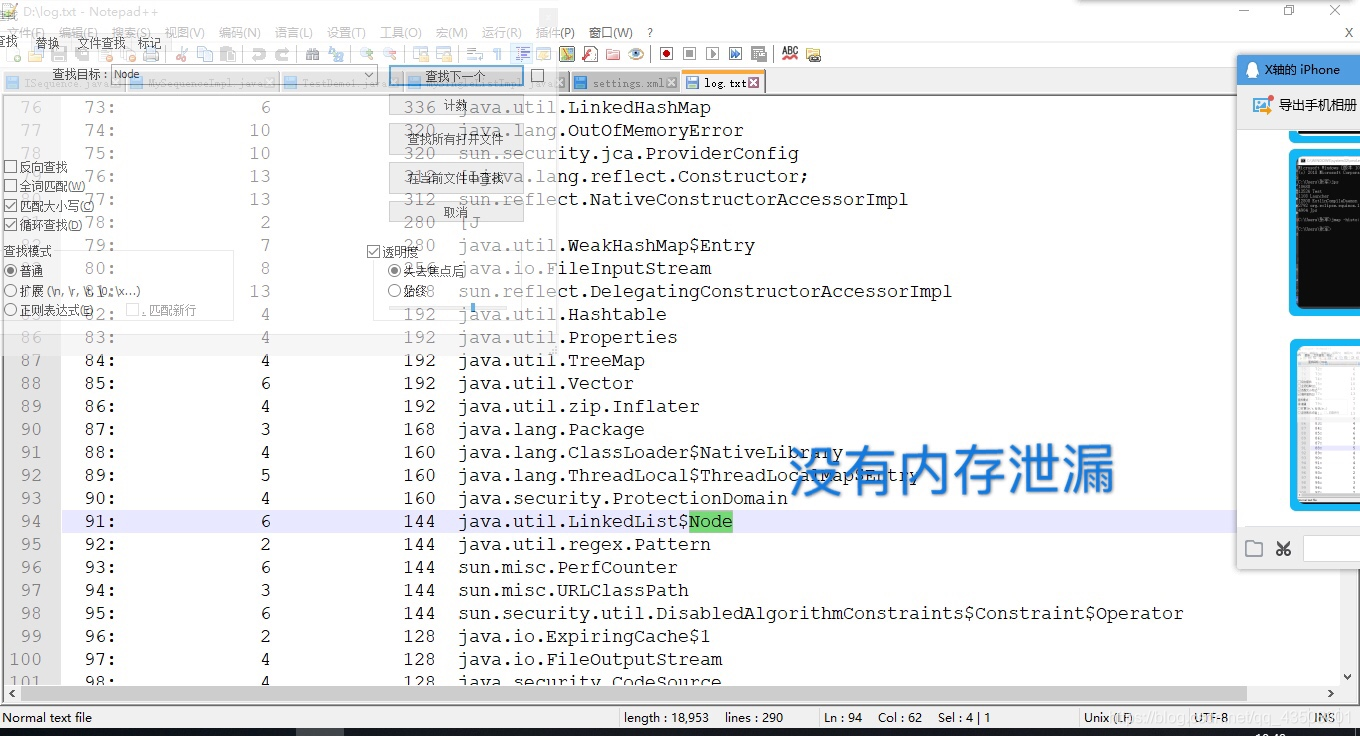Run macro multiple times icon

(735, 54)
